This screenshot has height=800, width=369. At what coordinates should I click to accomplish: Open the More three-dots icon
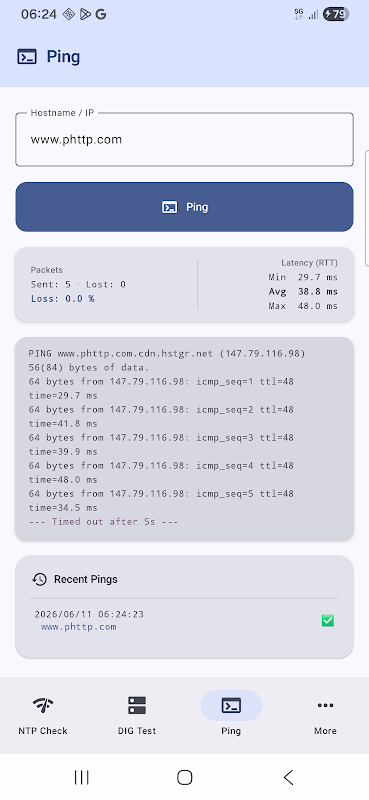click(x=325, y=705)
